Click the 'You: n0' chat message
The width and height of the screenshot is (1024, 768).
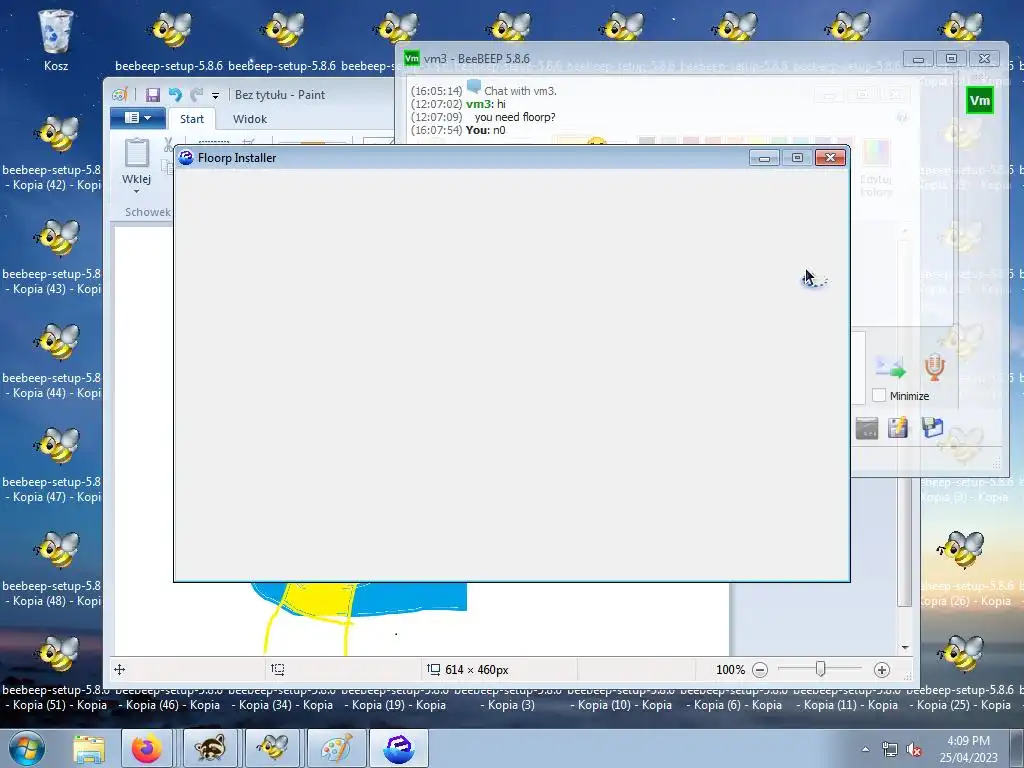485,130
